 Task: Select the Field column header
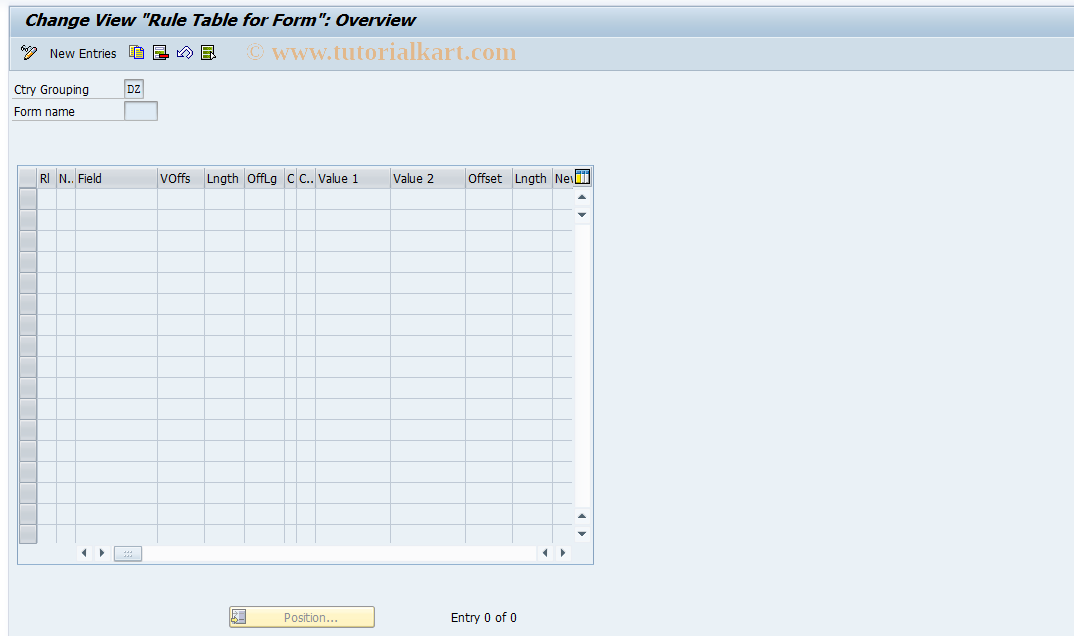(116, 179)
